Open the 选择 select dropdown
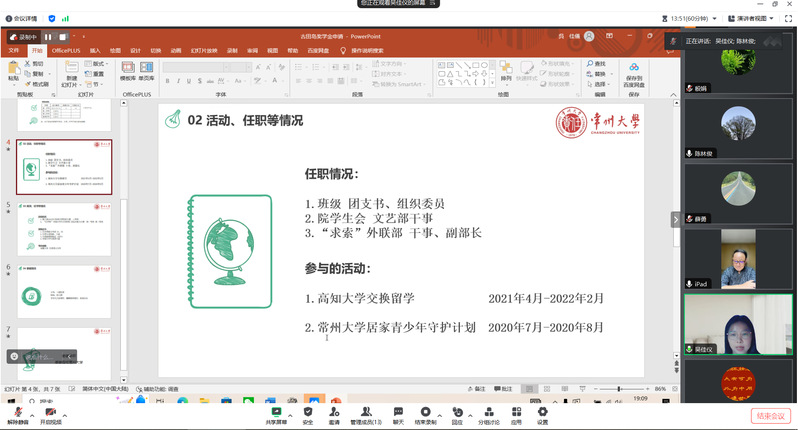 click(598, 84)
